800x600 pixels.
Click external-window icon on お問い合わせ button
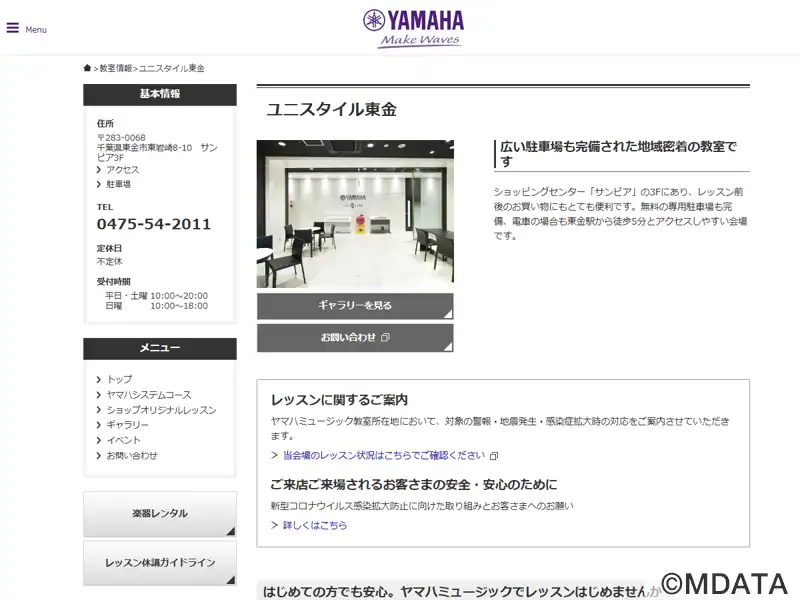point(385,337)
